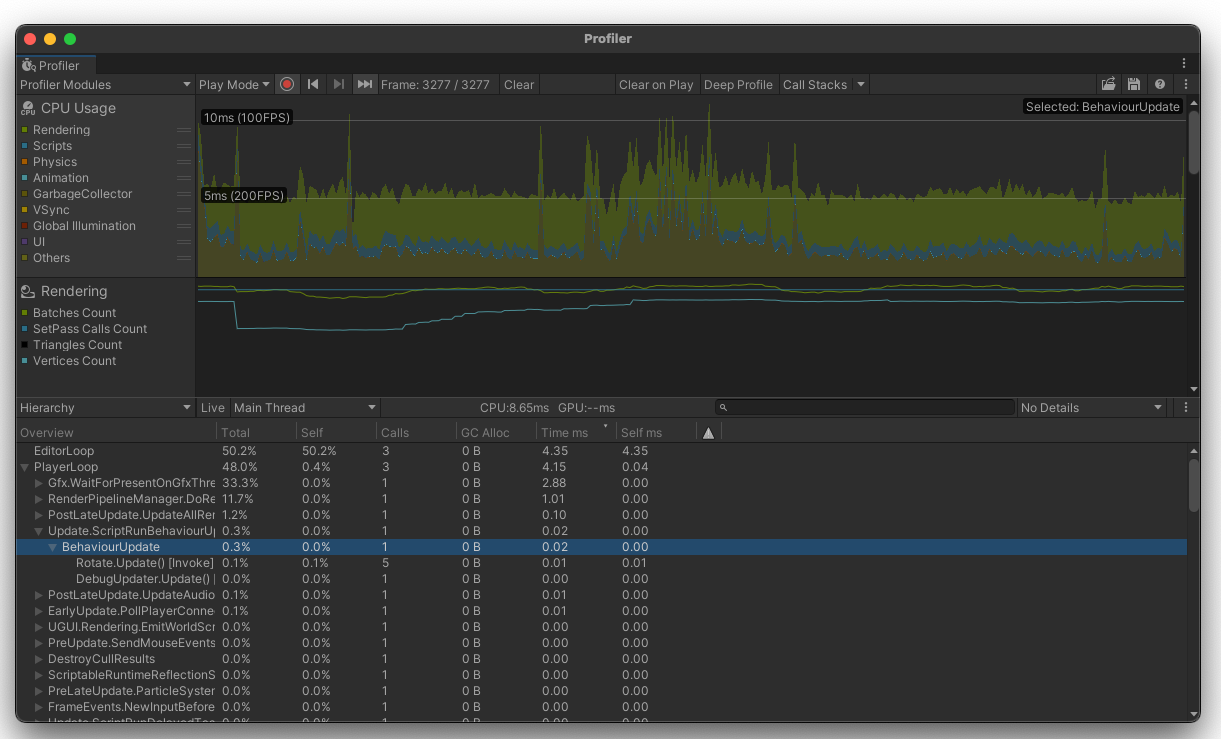This screenshot has width=1221, height=739.
Task: Click the warning triangle column header
Action: tap(708, 433)
